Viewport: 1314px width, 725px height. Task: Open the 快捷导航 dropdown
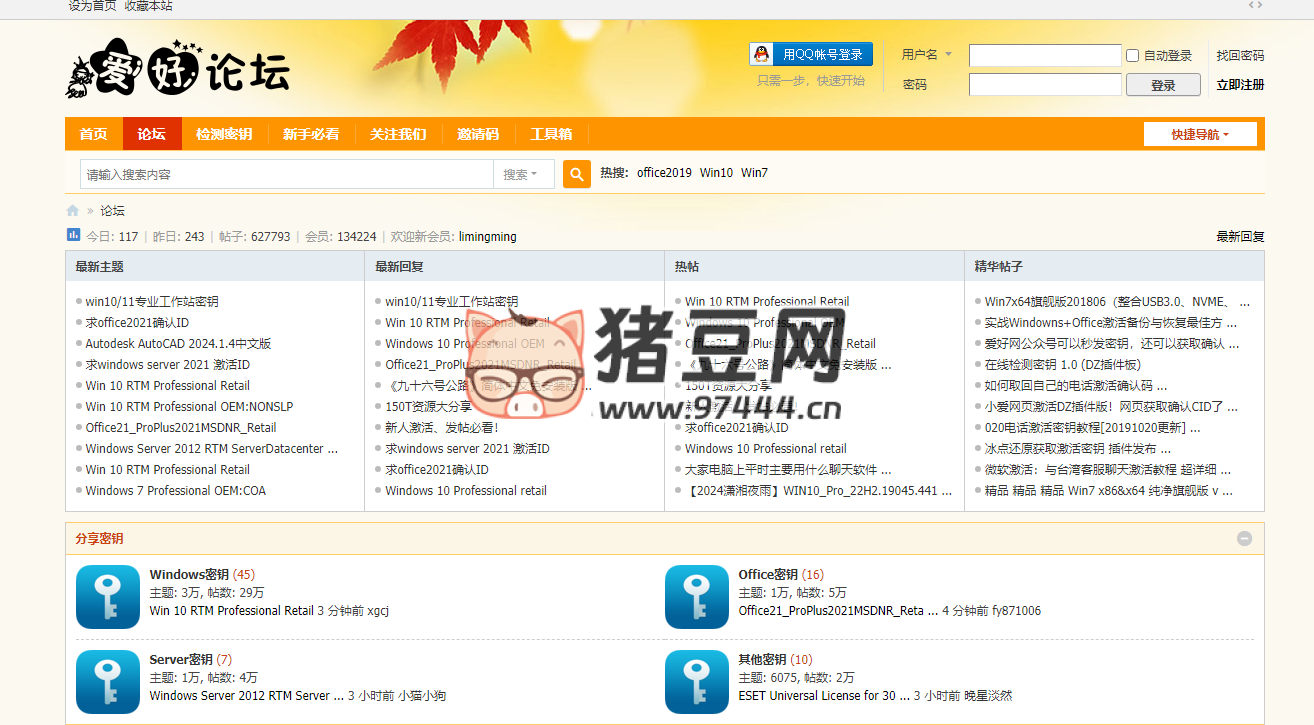(1199, 133)
